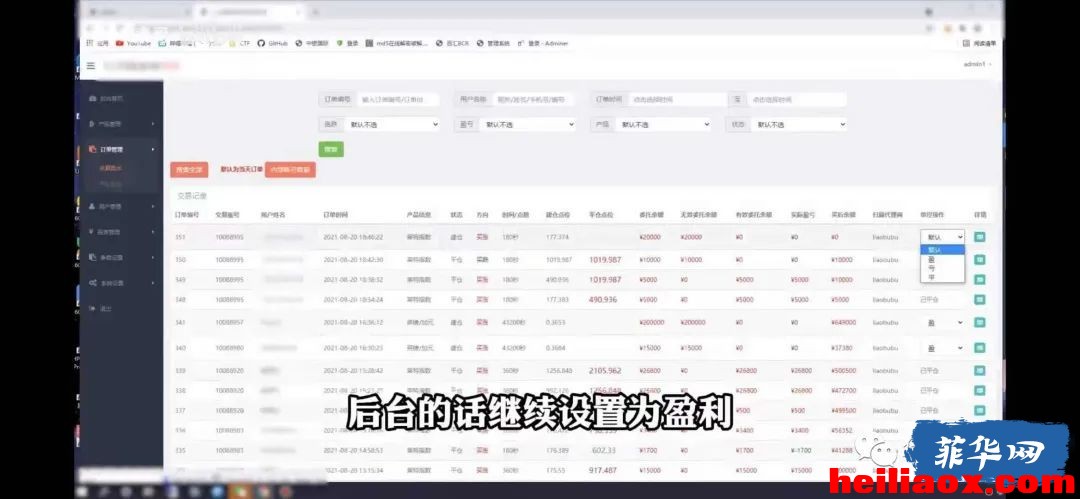Open the admin1 account menu
1080x499 pixels.
977,64
